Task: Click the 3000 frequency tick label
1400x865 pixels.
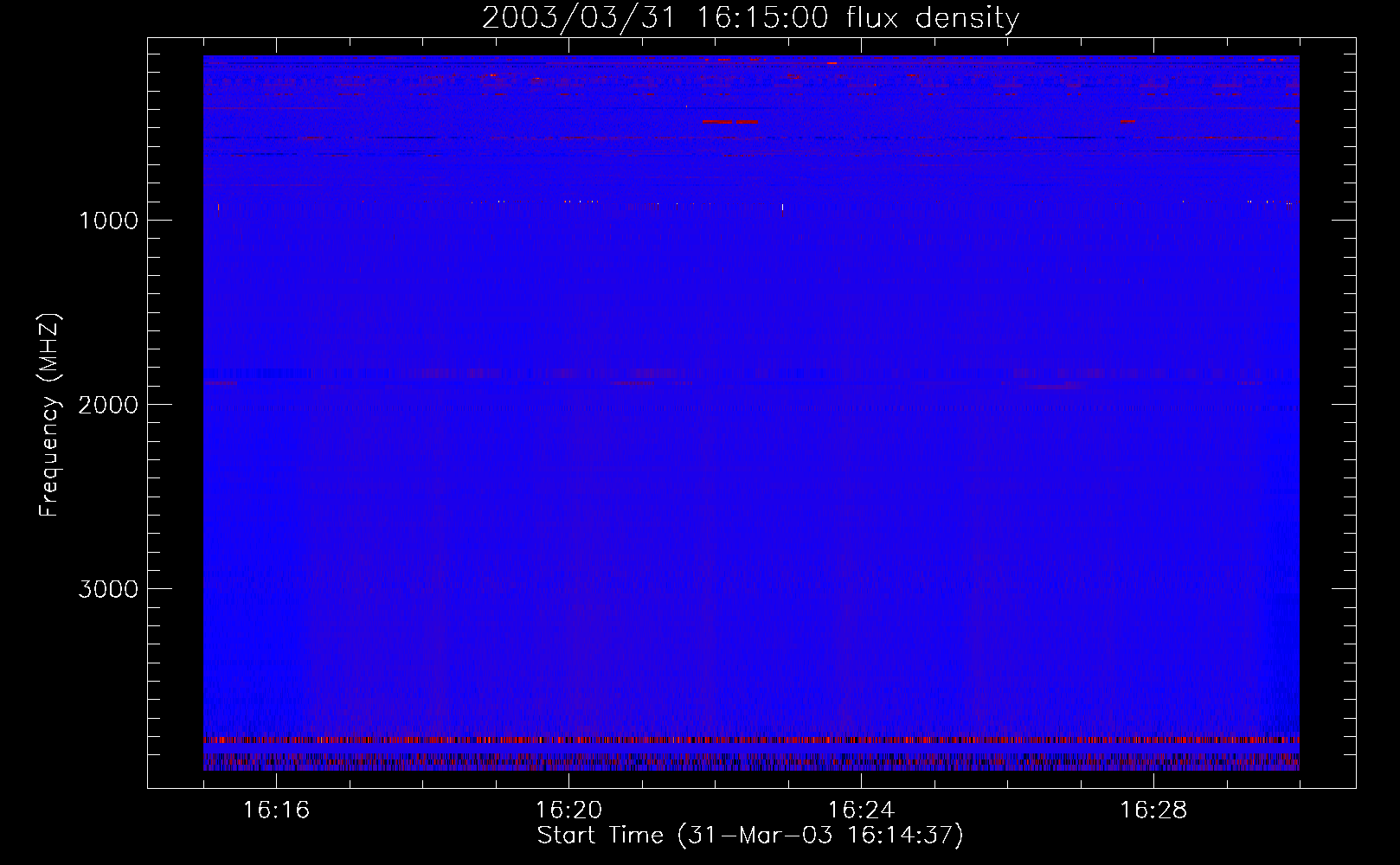Action: tap(108, 589)
